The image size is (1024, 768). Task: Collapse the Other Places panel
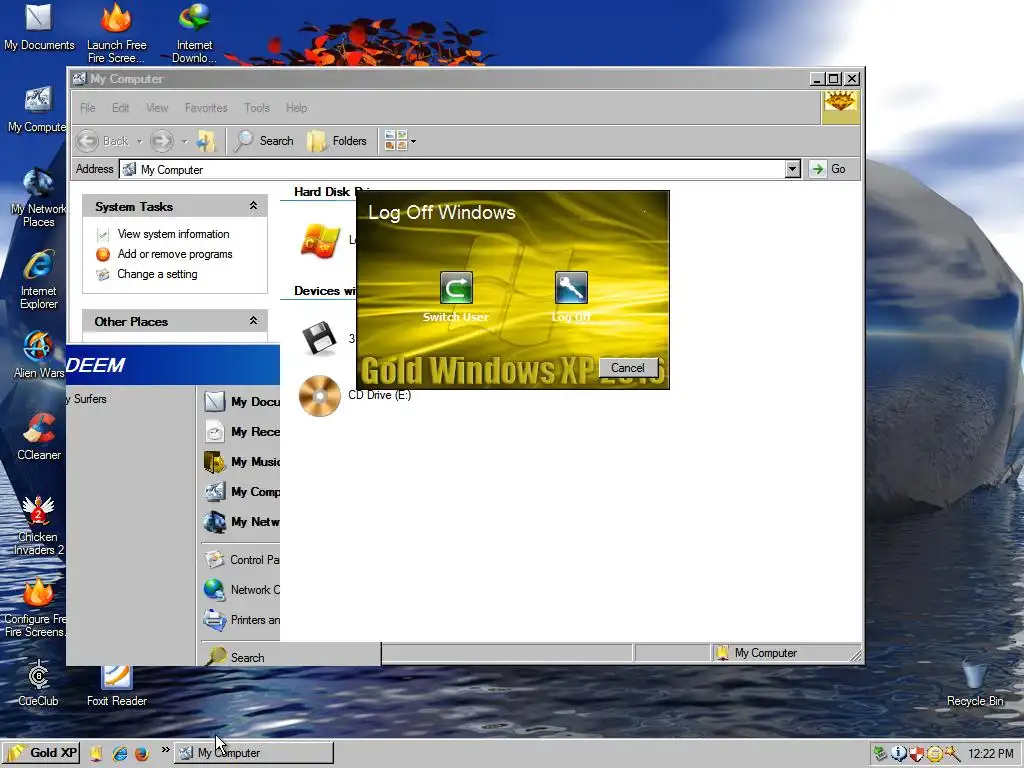coord(253,321)
